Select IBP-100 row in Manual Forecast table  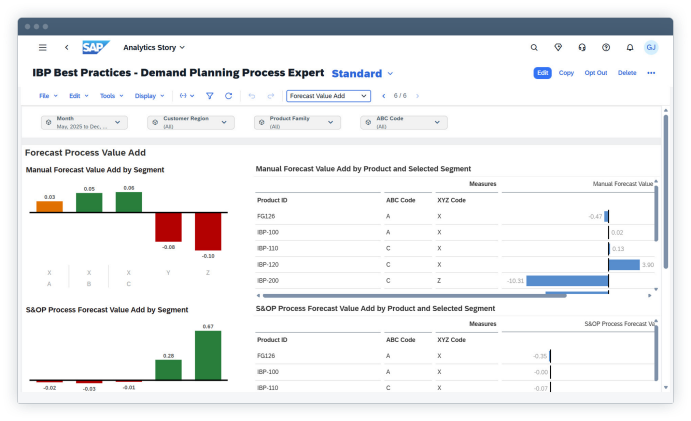[454, 232]
